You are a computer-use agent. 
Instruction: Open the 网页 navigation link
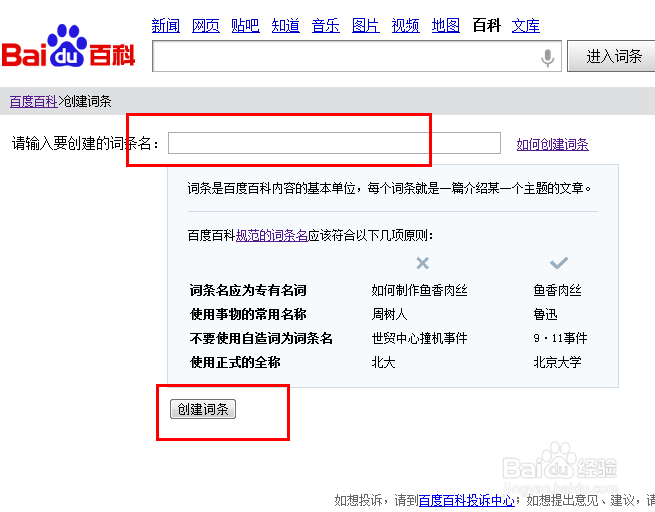tap(206, 25)
